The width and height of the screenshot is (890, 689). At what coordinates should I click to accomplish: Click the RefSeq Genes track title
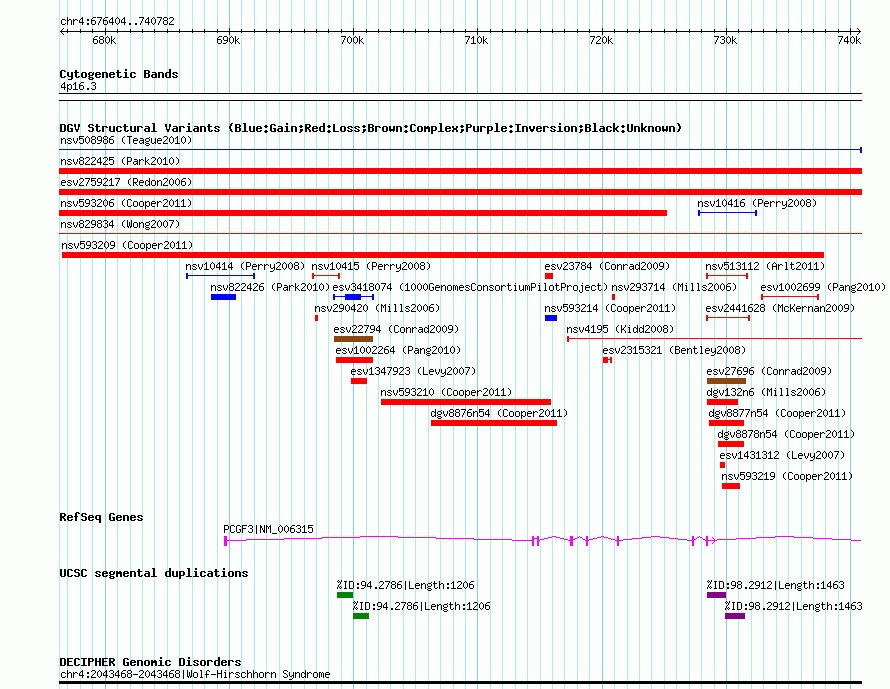101,517
